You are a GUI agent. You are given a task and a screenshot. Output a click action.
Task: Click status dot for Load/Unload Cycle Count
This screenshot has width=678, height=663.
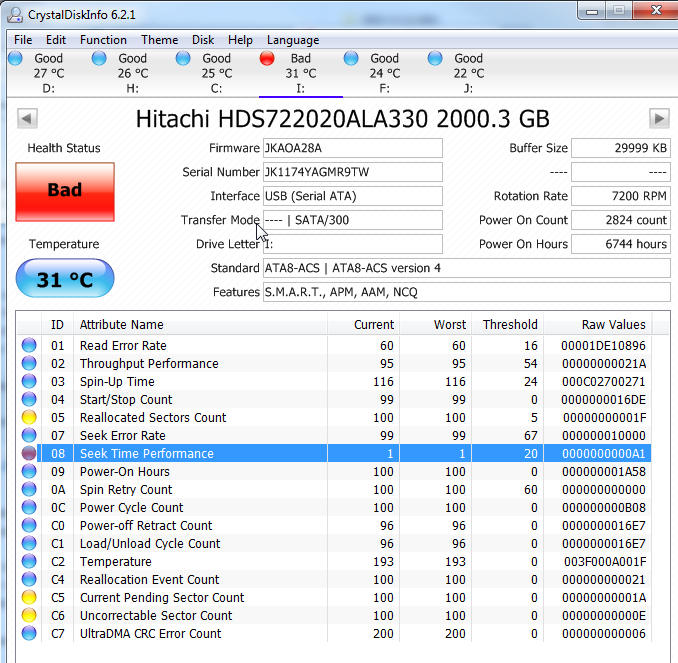click(x=29, y=543)
